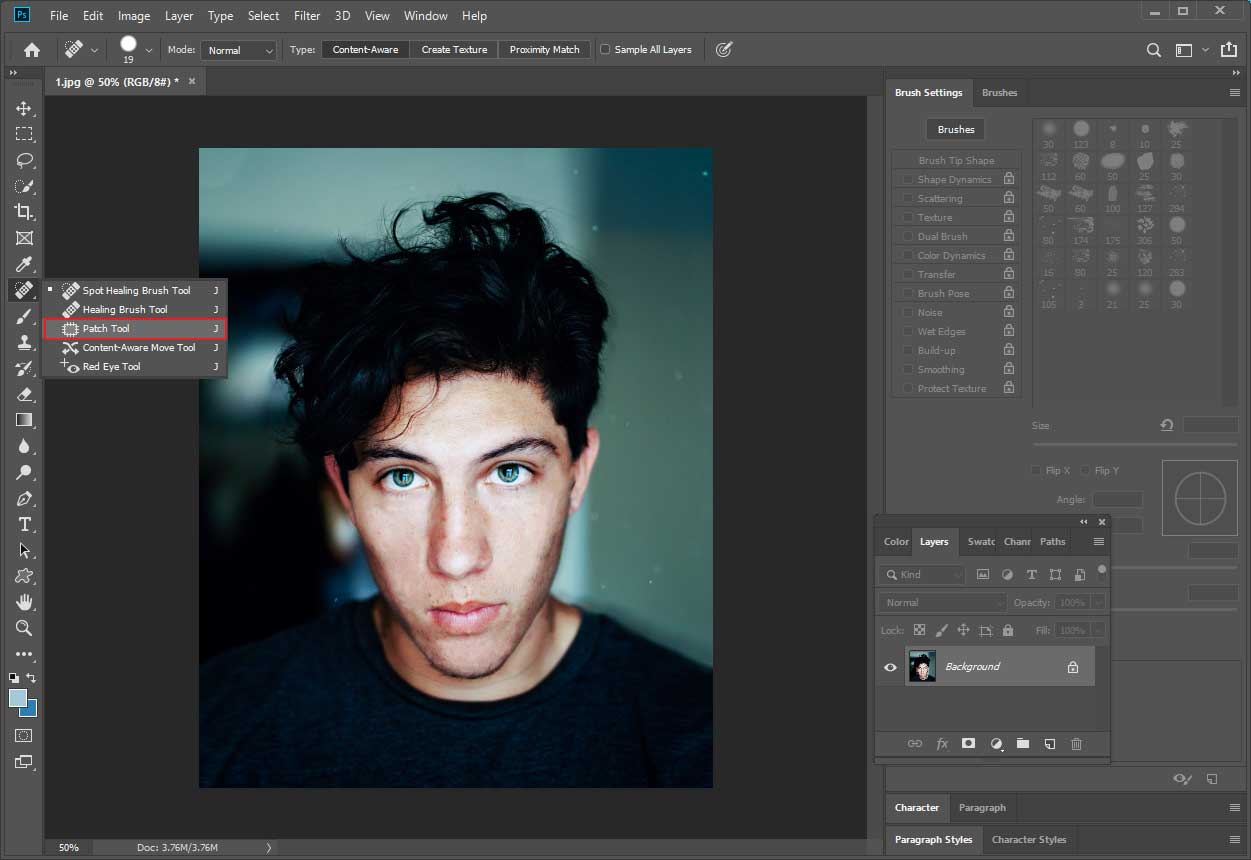Expand the brush size picker dropdown
The width and height of the screenshot is (1251, 860).
147,48
